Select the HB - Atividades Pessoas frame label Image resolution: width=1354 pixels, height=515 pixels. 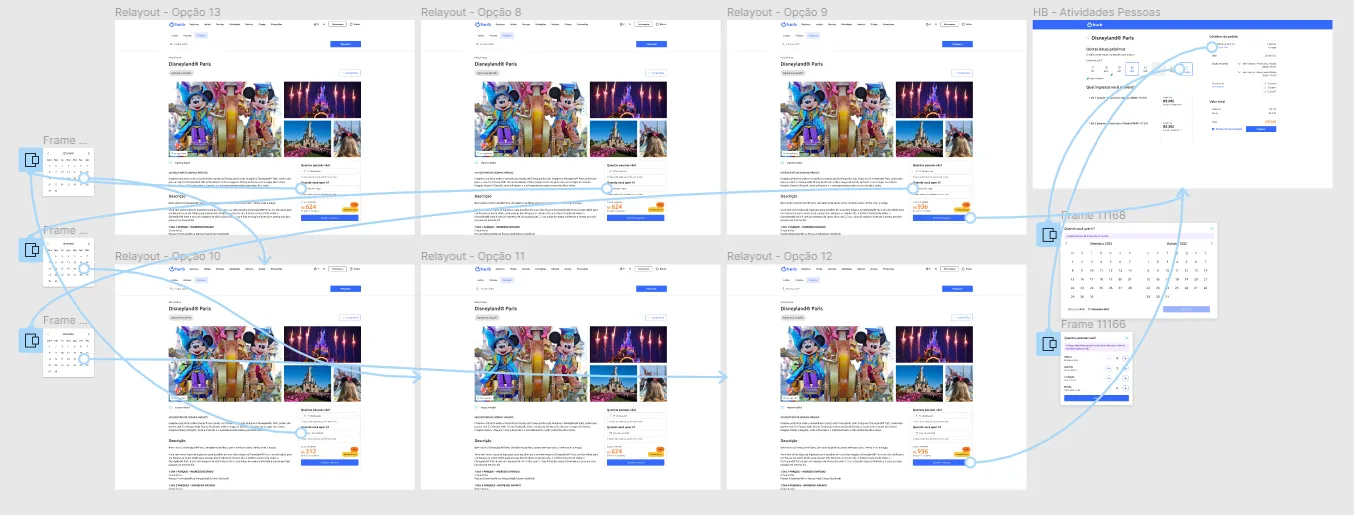1097,12
